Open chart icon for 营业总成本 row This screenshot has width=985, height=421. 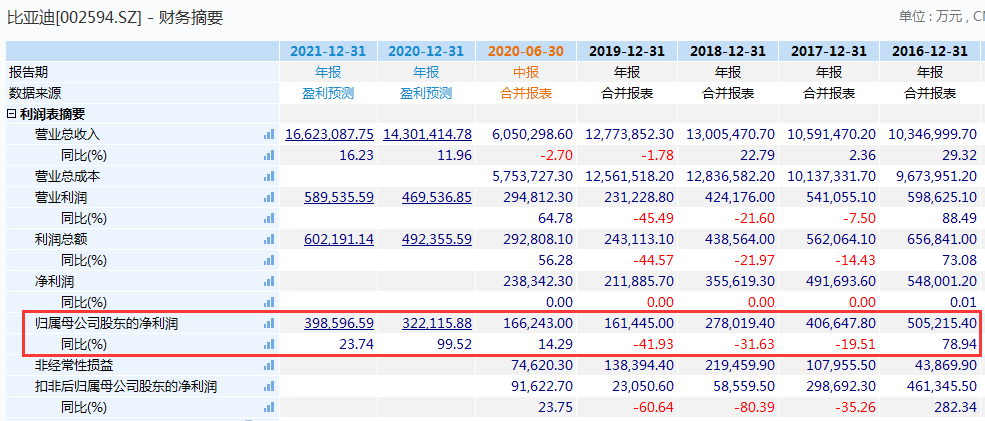point(269,177)
